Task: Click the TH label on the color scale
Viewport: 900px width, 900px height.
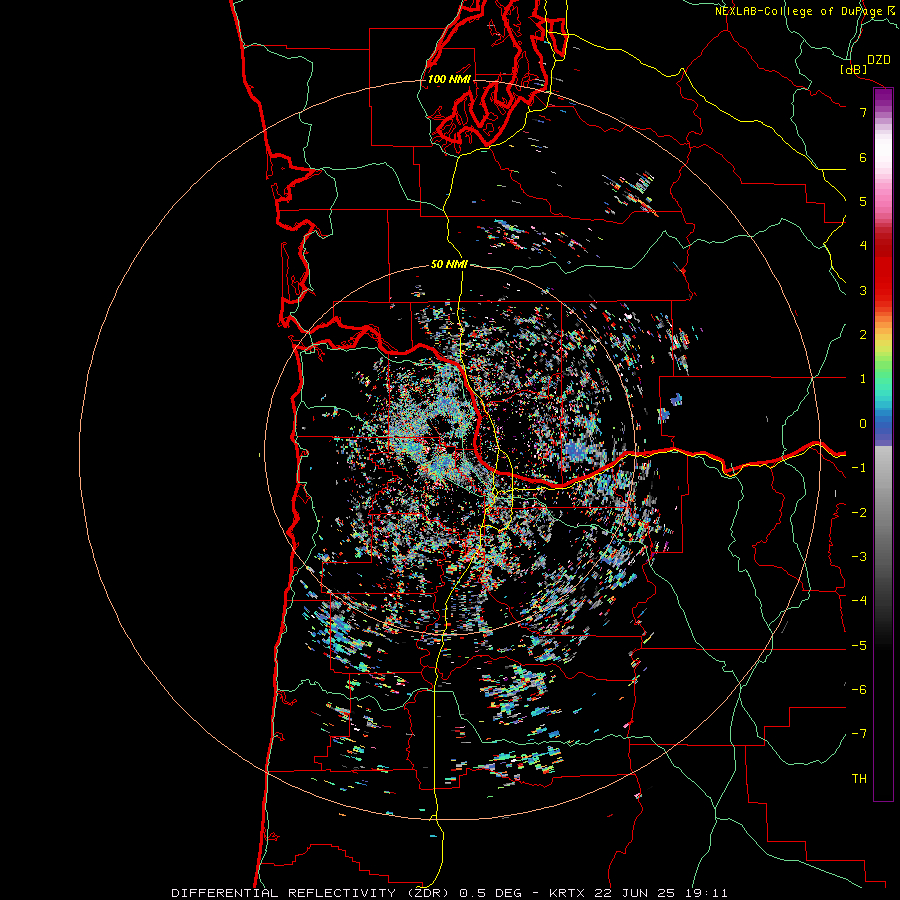Action: [859, 778]
